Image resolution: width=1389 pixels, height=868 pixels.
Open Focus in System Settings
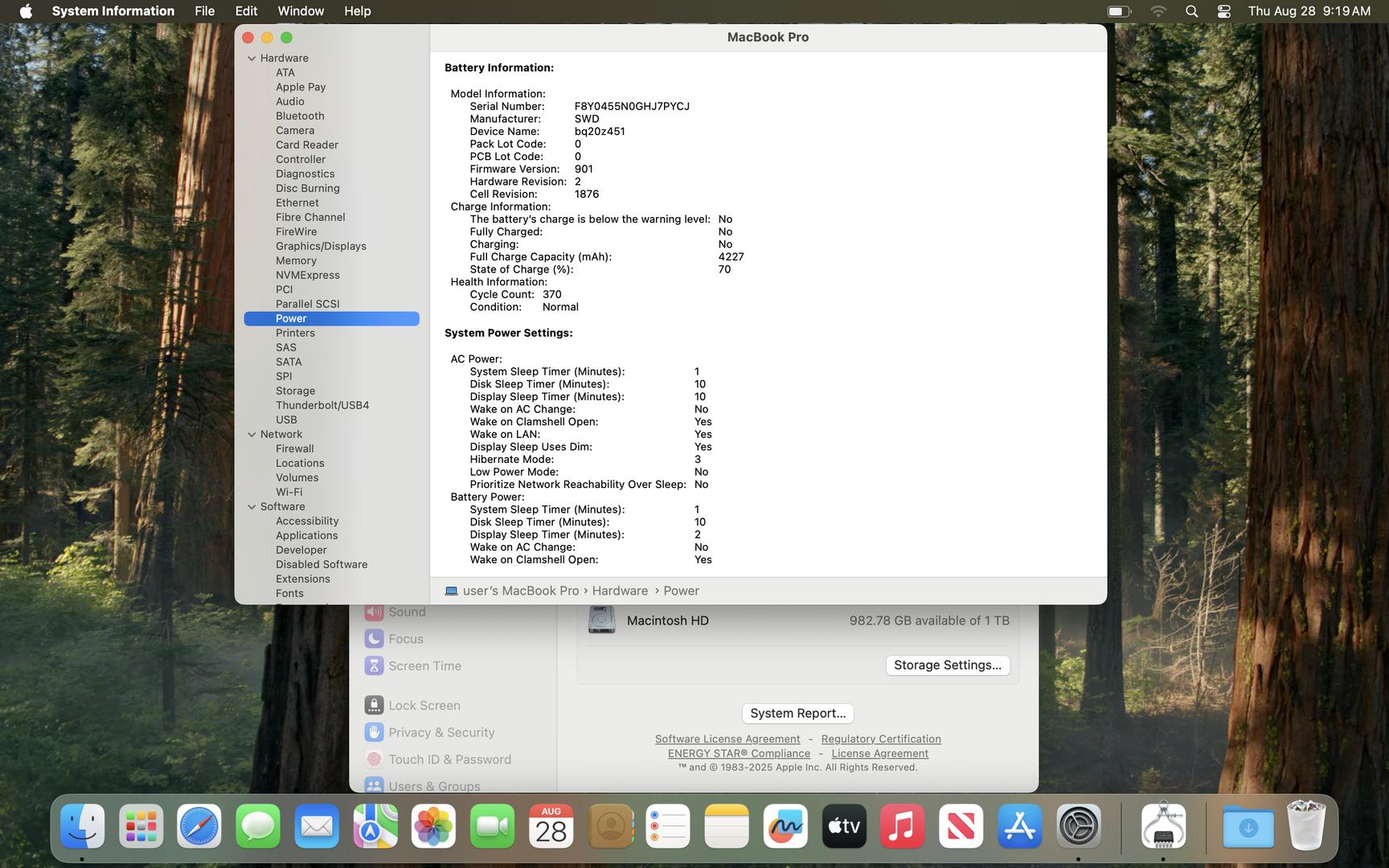coord(405,638)
